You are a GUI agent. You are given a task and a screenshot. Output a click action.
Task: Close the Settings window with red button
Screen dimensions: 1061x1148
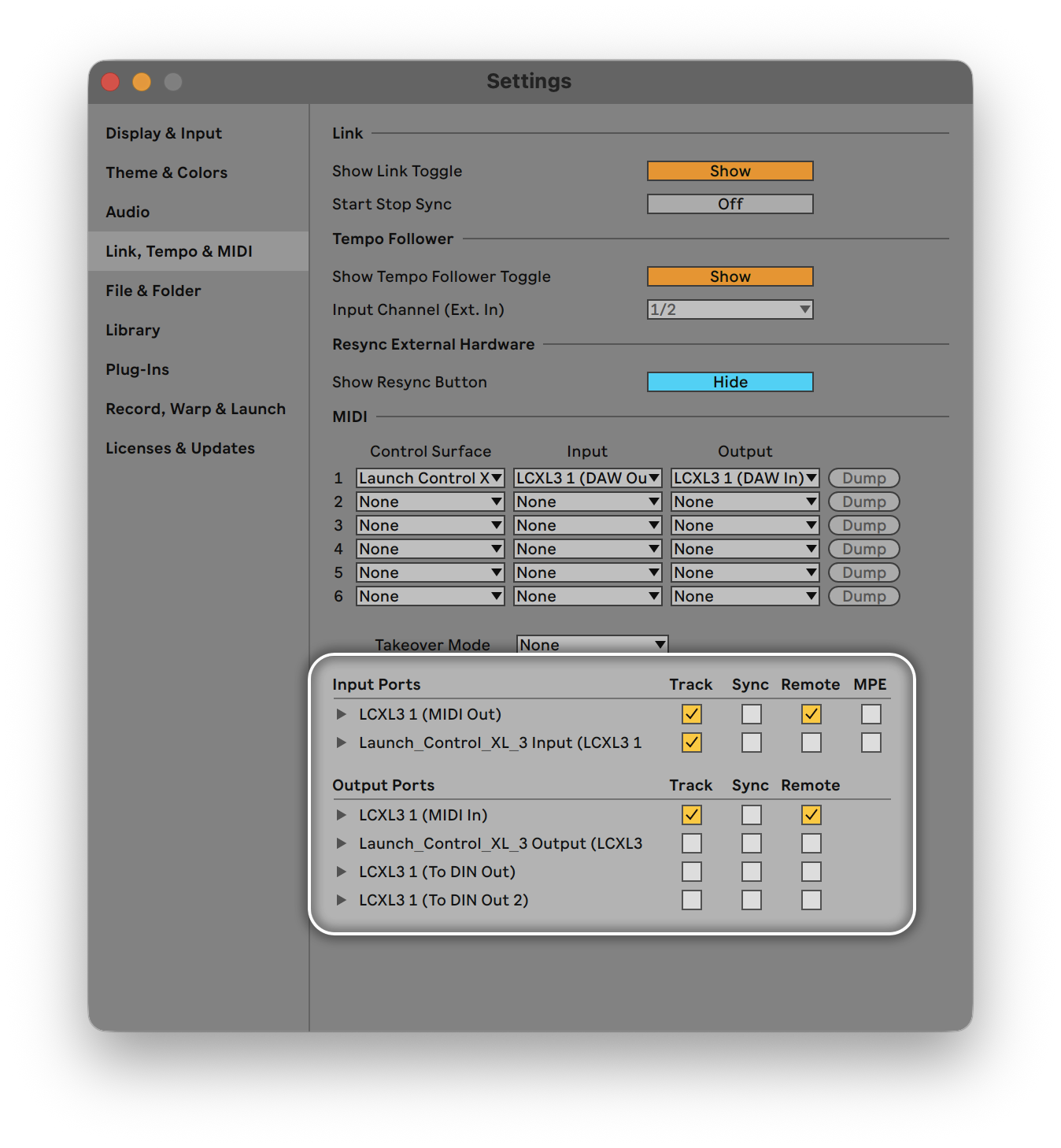[110, 82]
